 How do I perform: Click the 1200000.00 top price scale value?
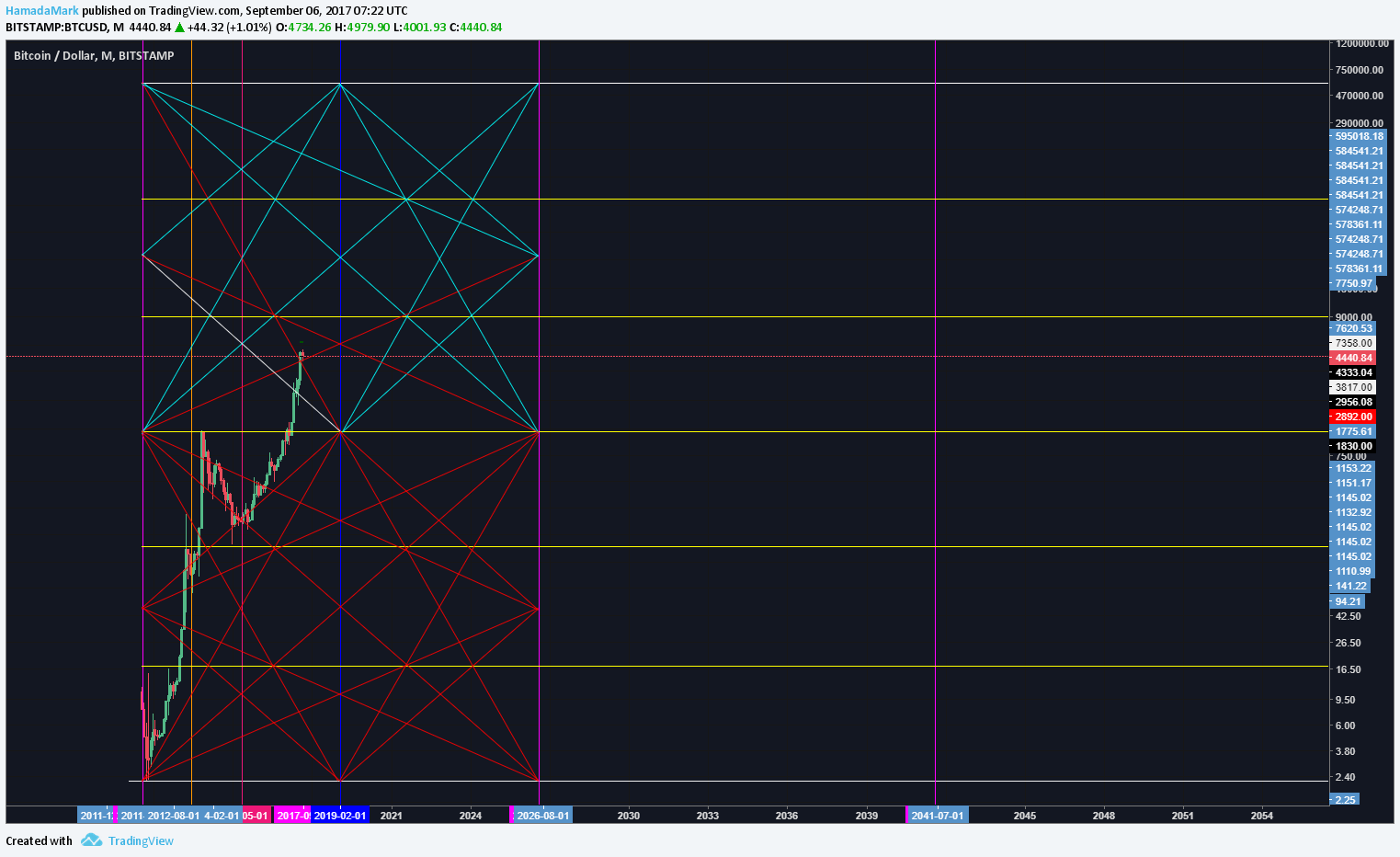pos(1362,43)
